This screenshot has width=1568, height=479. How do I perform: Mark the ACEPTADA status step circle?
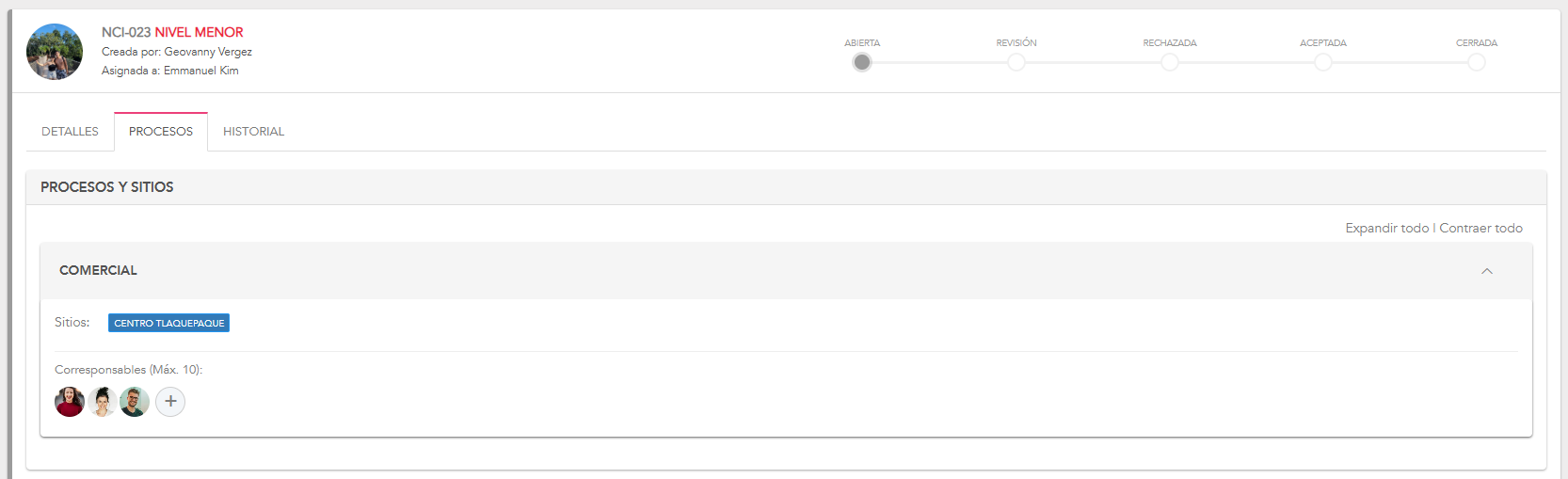click(x=1323, y=62)
